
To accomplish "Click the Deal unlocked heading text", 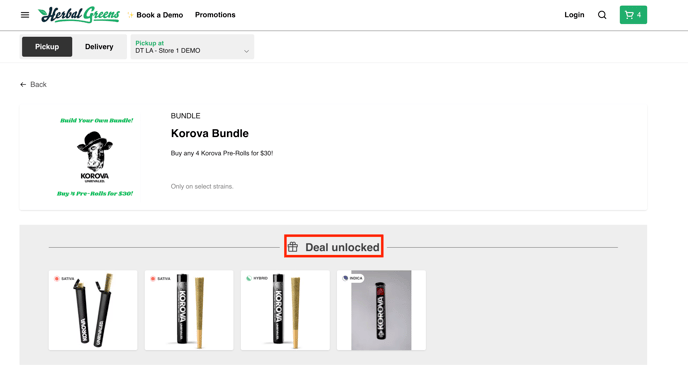I will [342, 247].
